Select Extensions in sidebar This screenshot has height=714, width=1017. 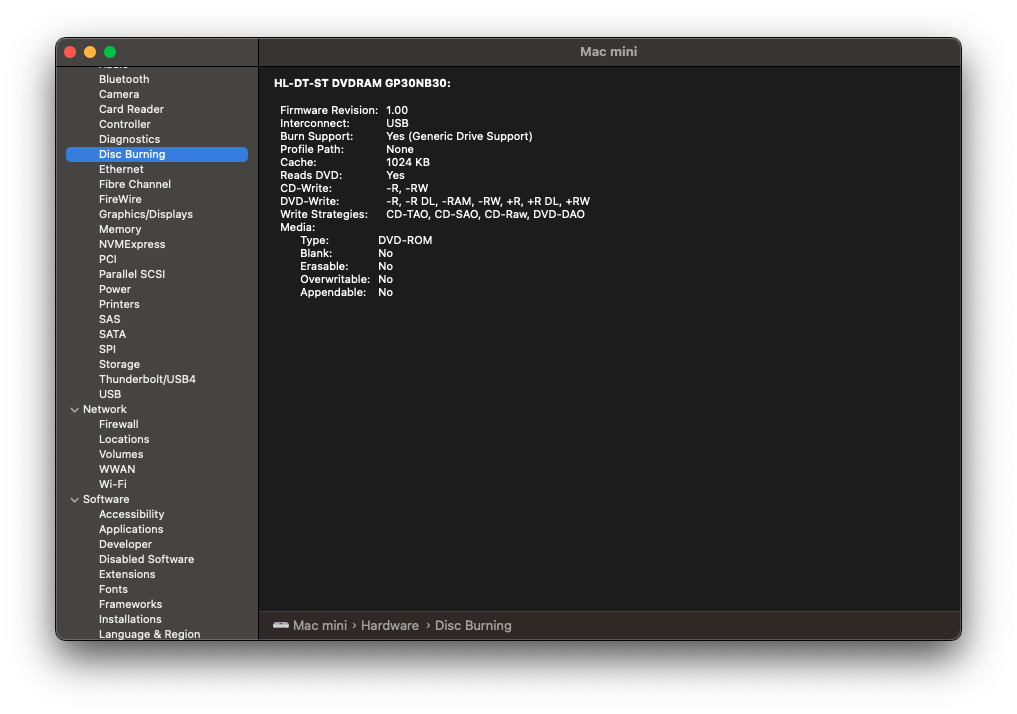(127, 574)
